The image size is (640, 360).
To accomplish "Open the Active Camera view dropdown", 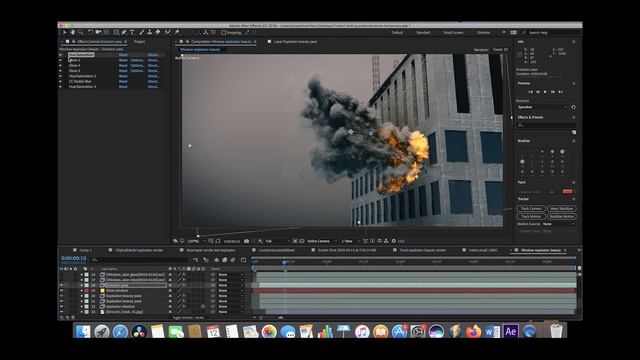I will pyautogui.click(x=321, y=241).
